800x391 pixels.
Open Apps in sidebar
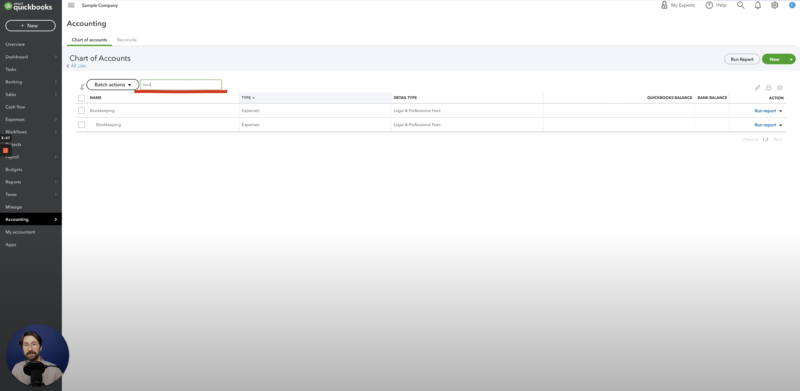11,245
